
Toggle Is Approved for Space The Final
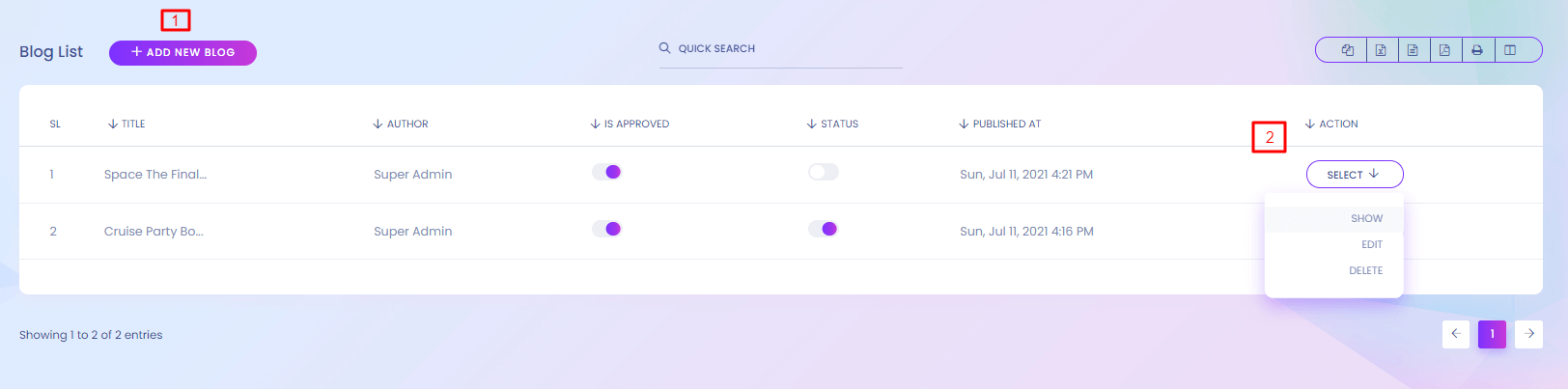[606, 173]
